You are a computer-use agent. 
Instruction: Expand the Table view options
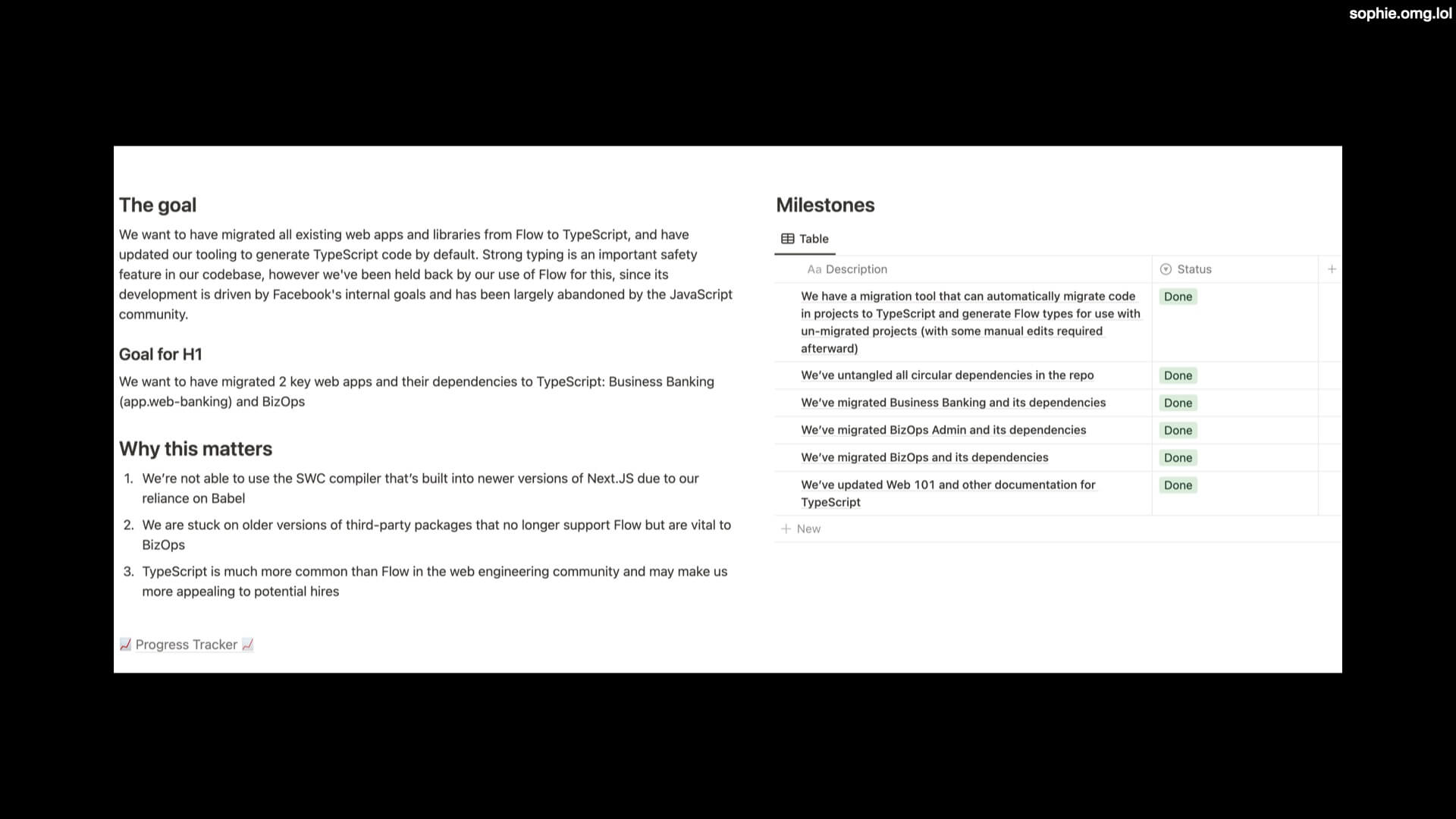(805, 239)
